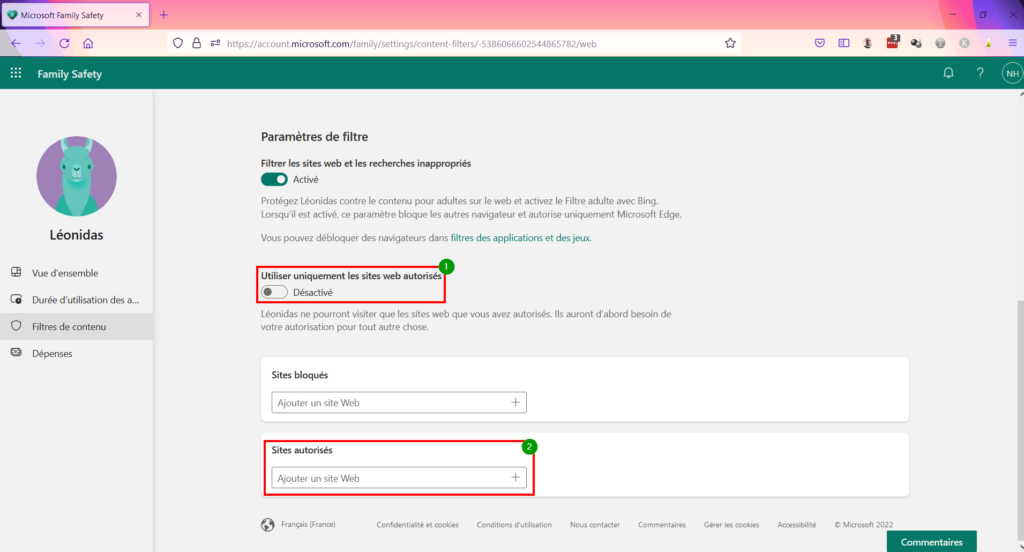Screen dimensions: 1024x552
Task: Bookmark this page with the star
Action: pos(730,43)
